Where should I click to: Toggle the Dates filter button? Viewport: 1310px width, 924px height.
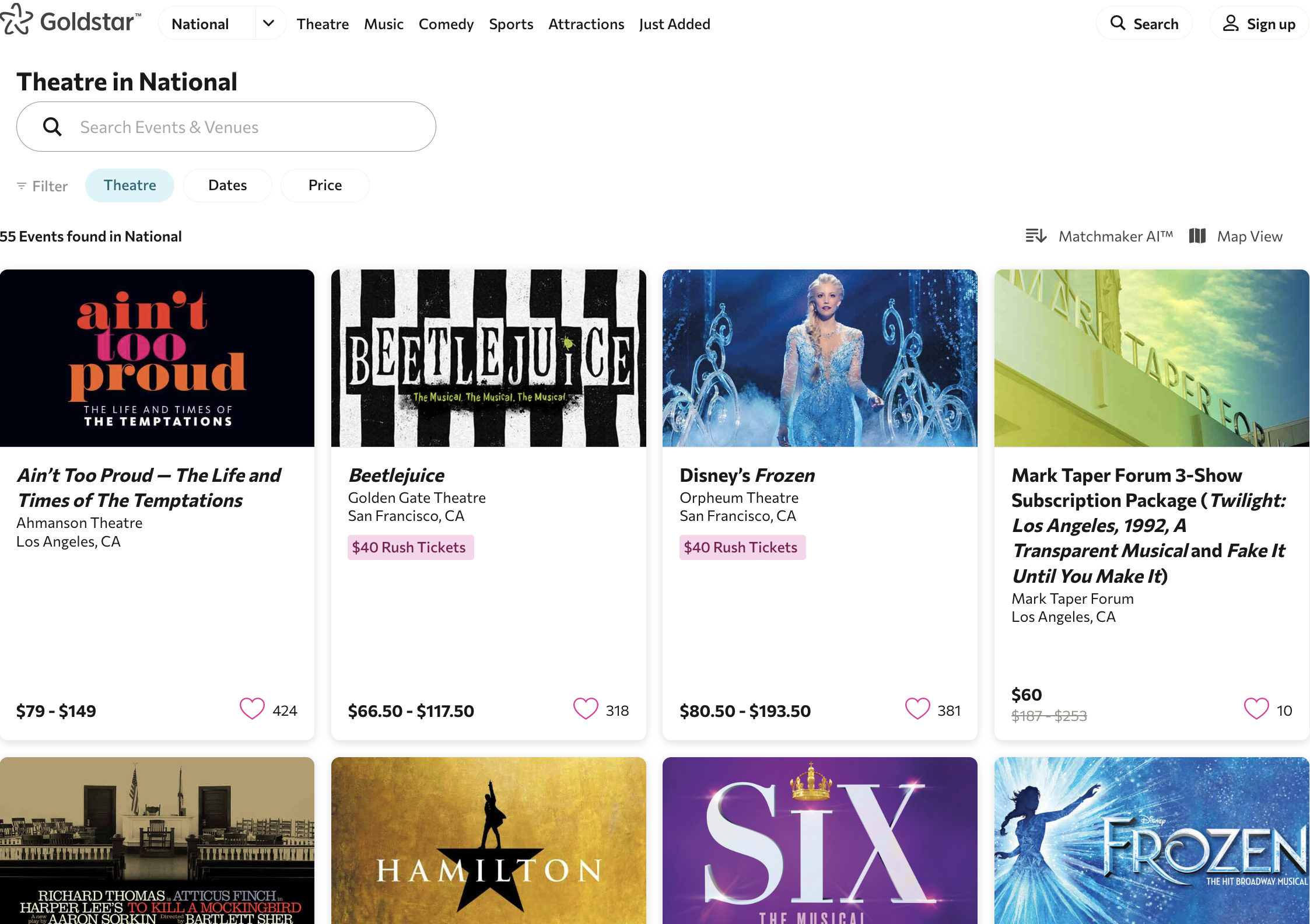(228, 185)
